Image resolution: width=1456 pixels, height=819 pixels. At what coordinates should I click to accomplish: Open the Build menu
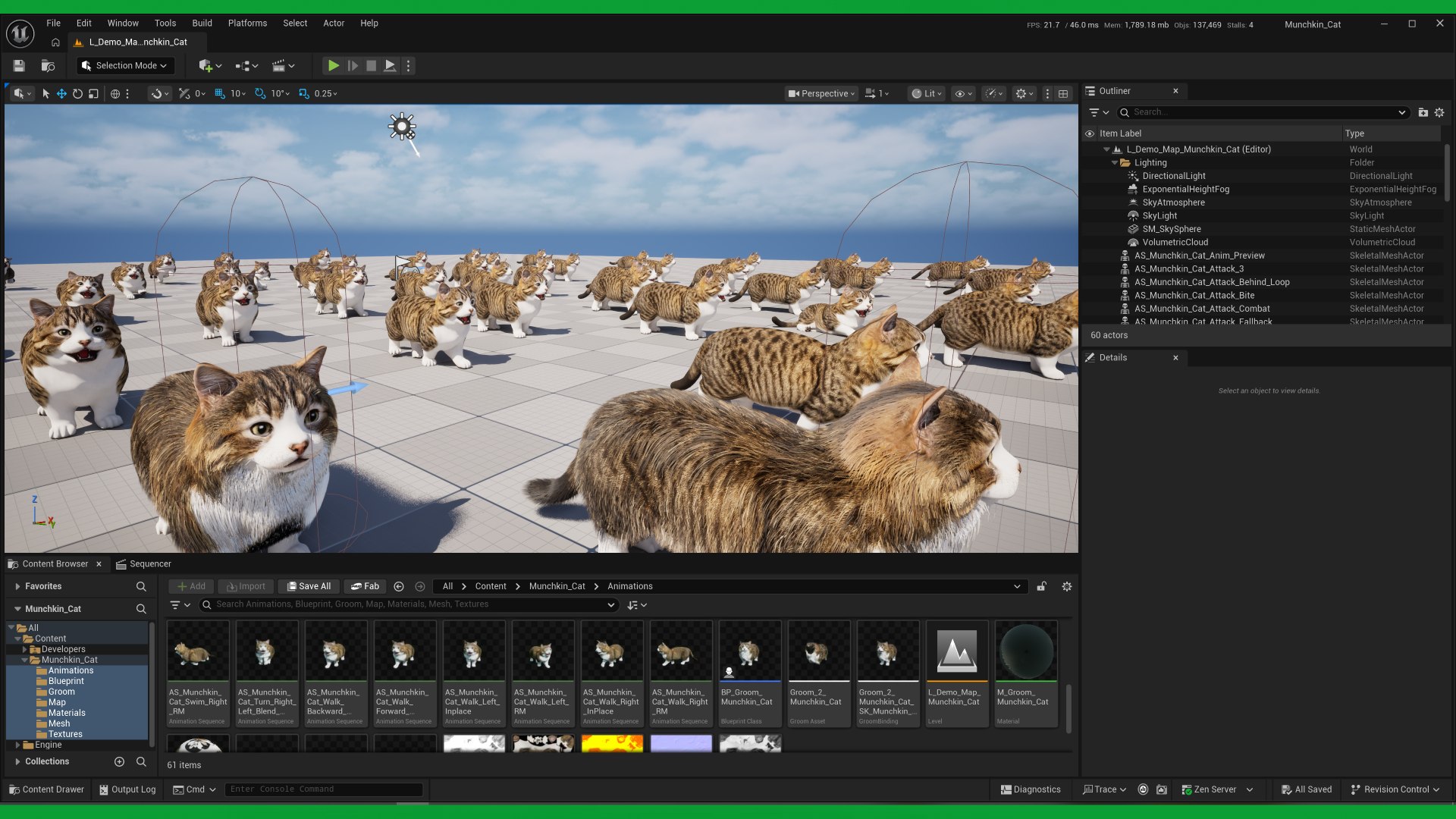coord(202,23)
